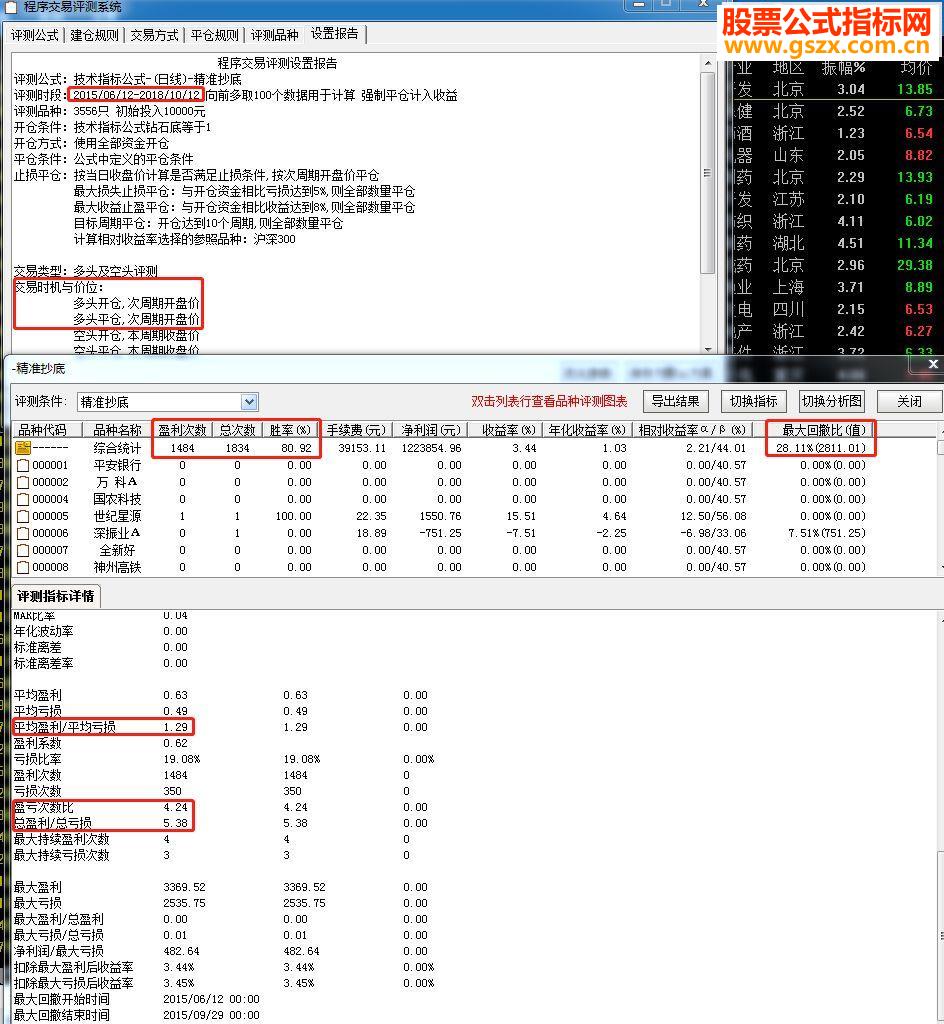Tick the checkbox for 000007 全新好
Viewport: 944px width, 1024px height.
click(23, 550)
